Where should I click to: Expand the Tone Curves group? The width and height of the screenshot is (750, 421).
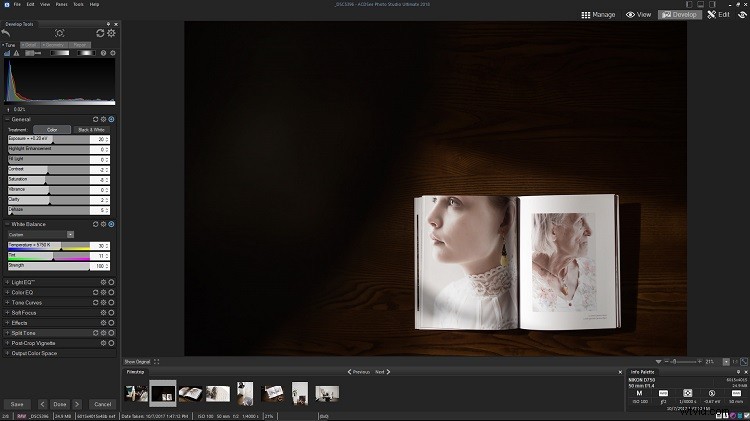(x=7, y=302)
